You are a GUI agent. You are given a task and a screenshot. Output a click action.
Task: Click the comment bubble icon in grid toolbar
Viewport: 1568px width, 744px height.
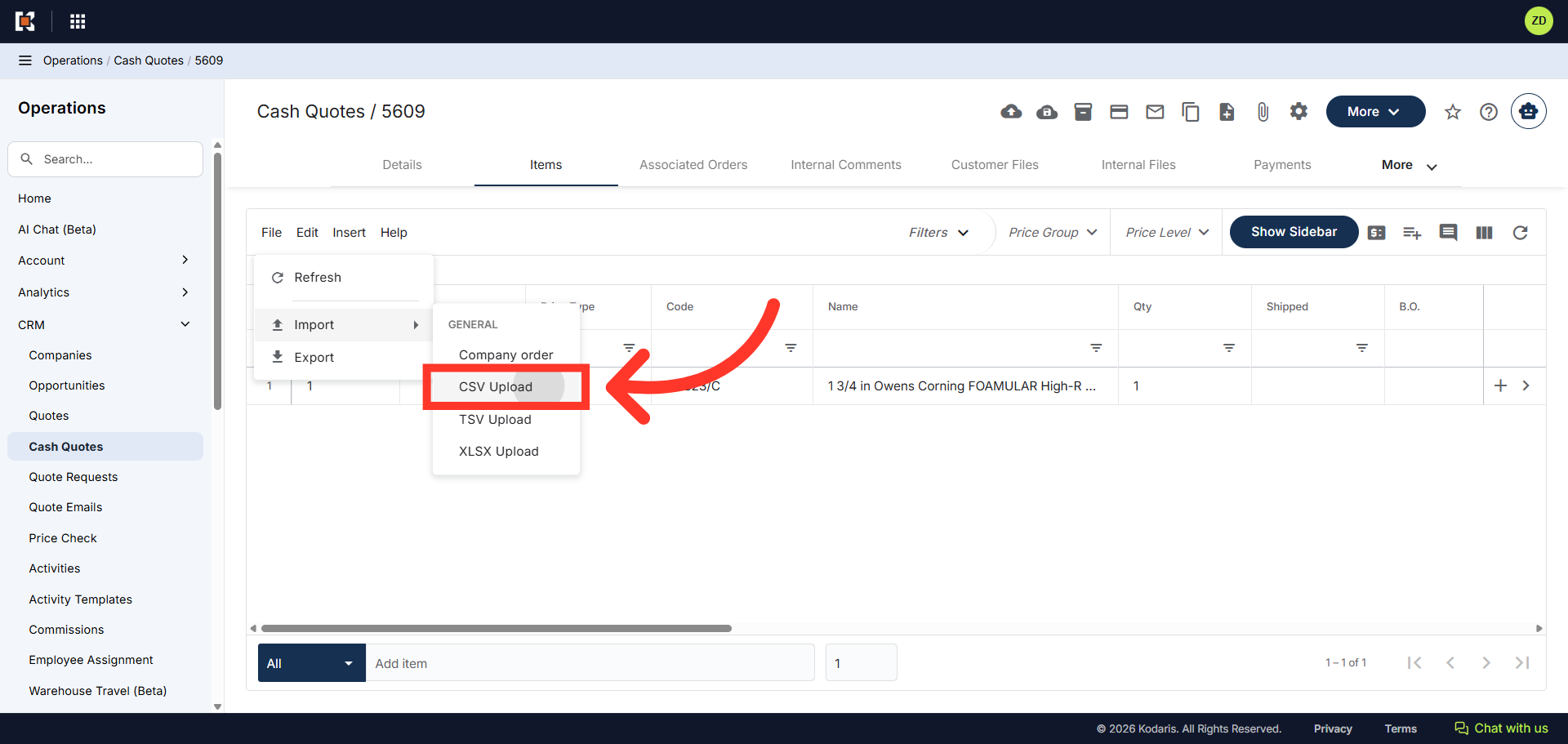pyautogui.click(x=1448, y=233)
